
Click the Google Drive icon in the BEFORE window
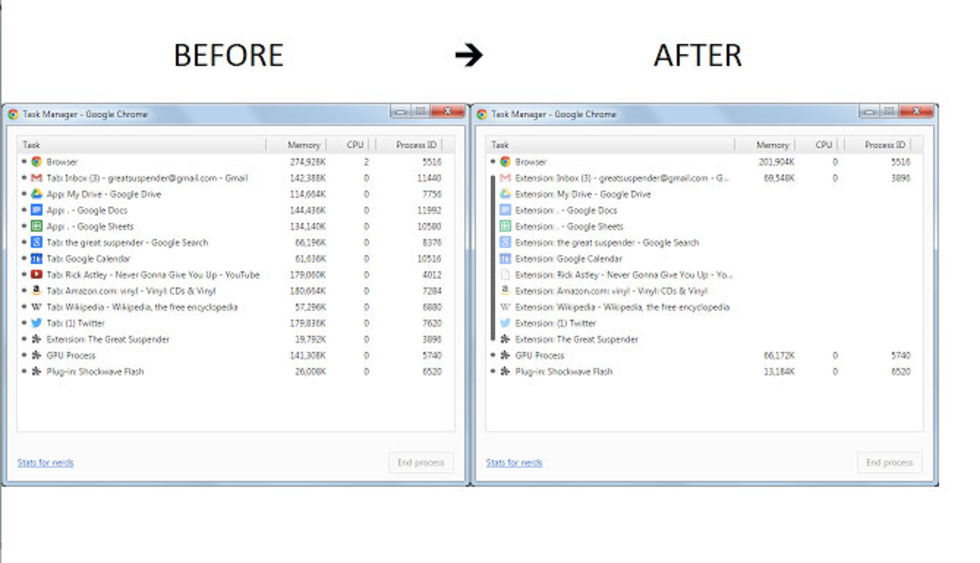(36, 194)
